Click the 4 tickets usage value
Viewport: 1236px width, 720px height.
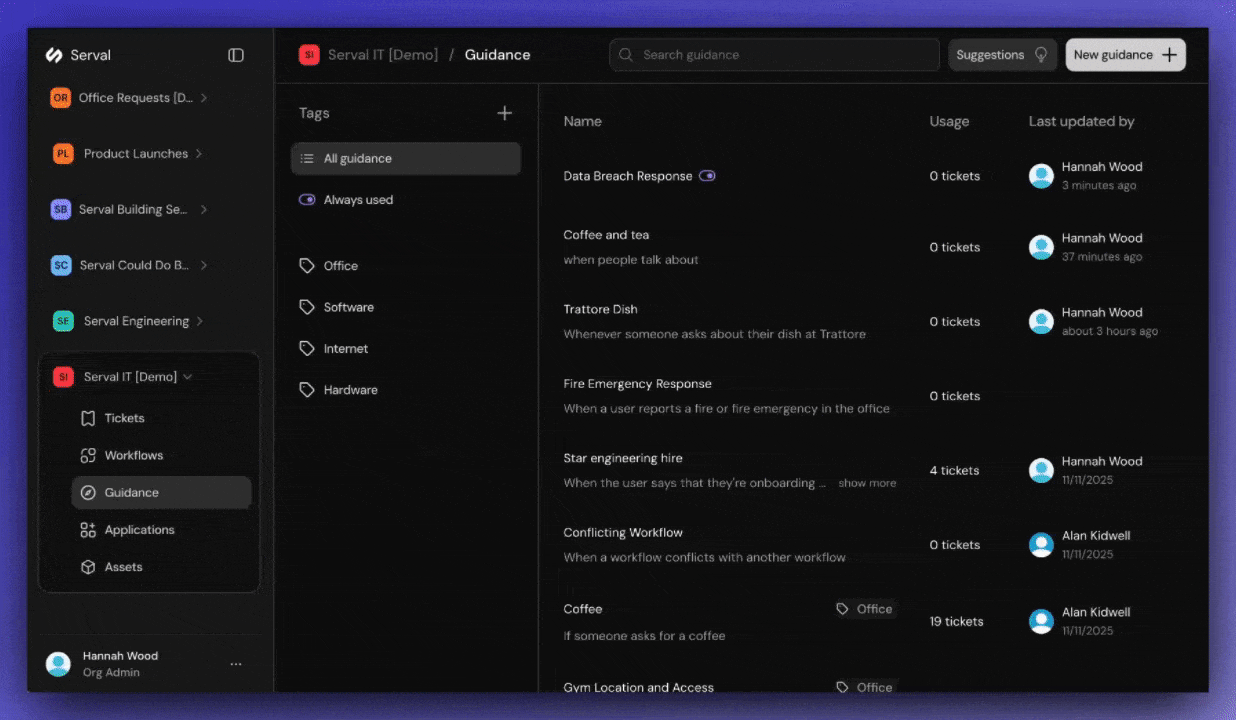click(954, 471)
